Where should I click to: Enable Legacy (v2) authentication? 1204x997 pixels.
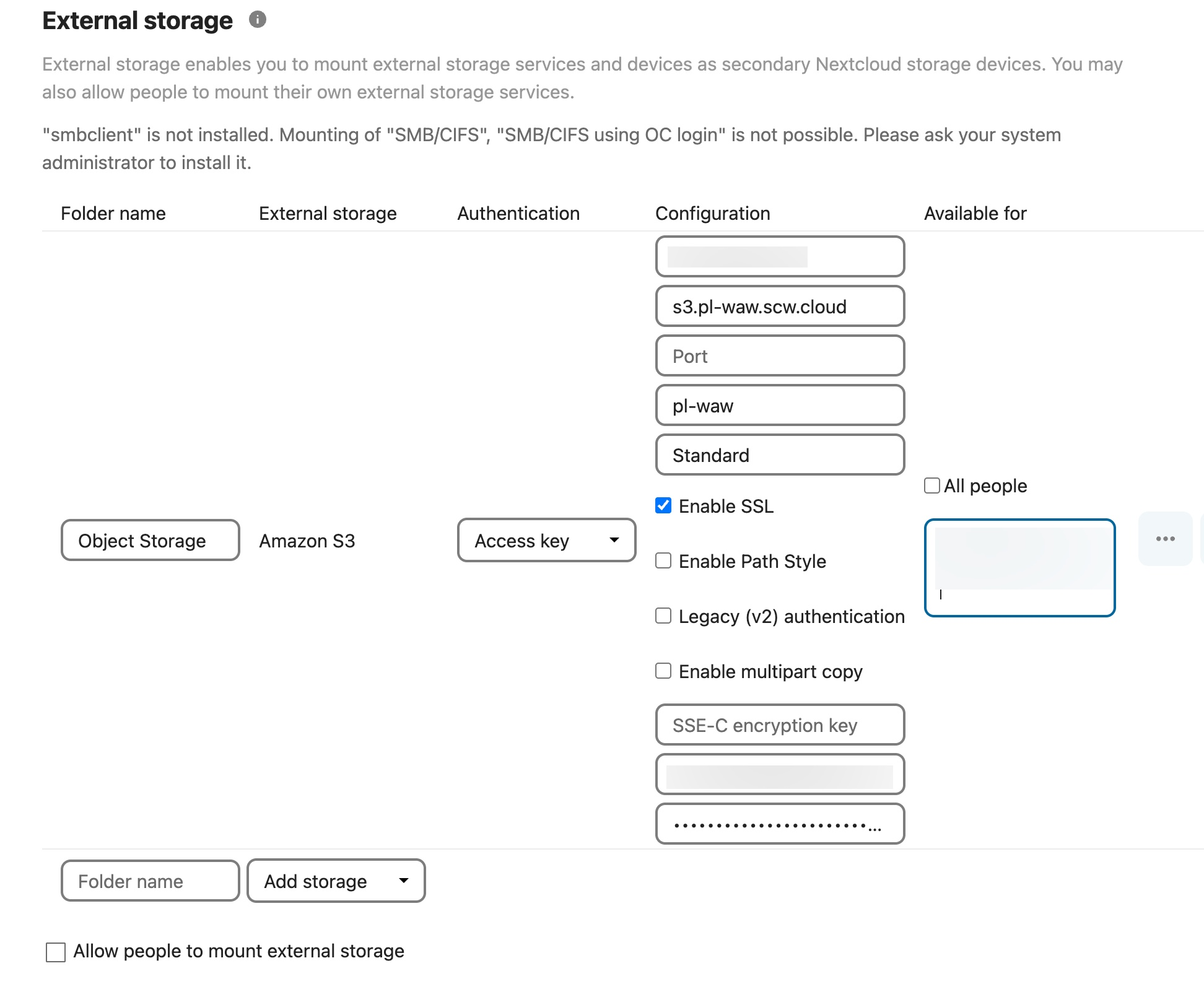[663, 616]
